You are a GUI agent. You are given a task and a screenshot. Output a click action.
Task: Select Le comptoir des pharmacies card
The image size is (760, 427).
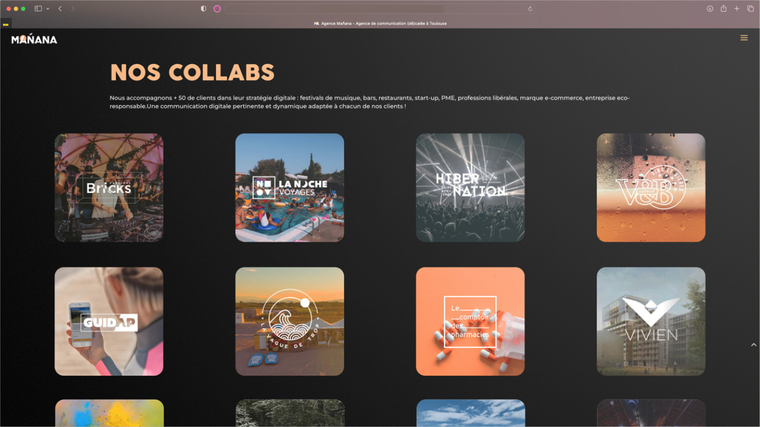click(x=470, y=321)
